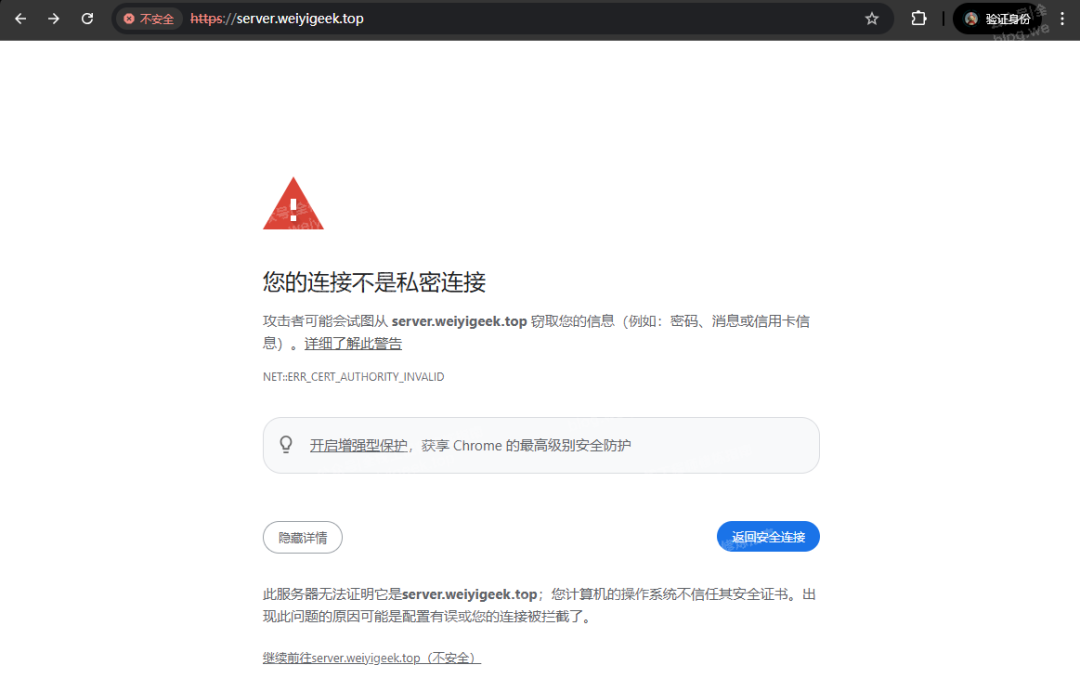This screenshot has height=678, width=1080.
Task: Proceed via 继续前往server.weiyigeek.top（不安全）link
Action: [x=370, y=657]
